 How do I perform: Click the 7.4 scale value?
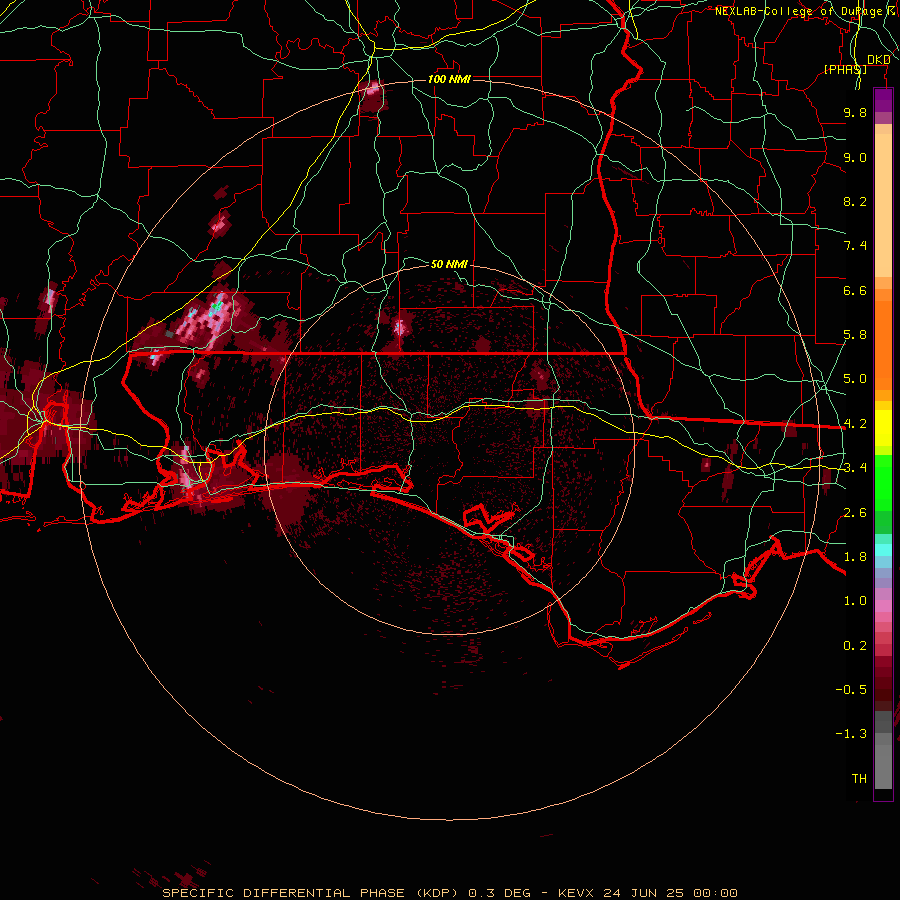point(855,246)
